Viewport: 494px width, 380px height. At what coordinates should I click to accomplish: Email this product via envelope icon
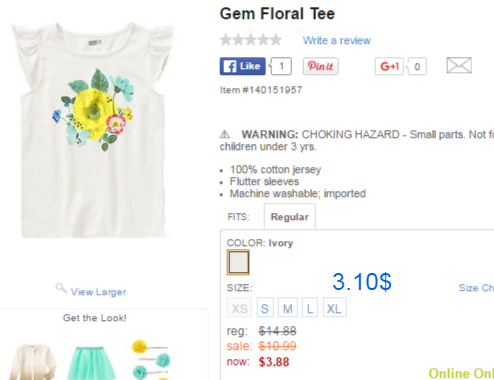(459, 65)
